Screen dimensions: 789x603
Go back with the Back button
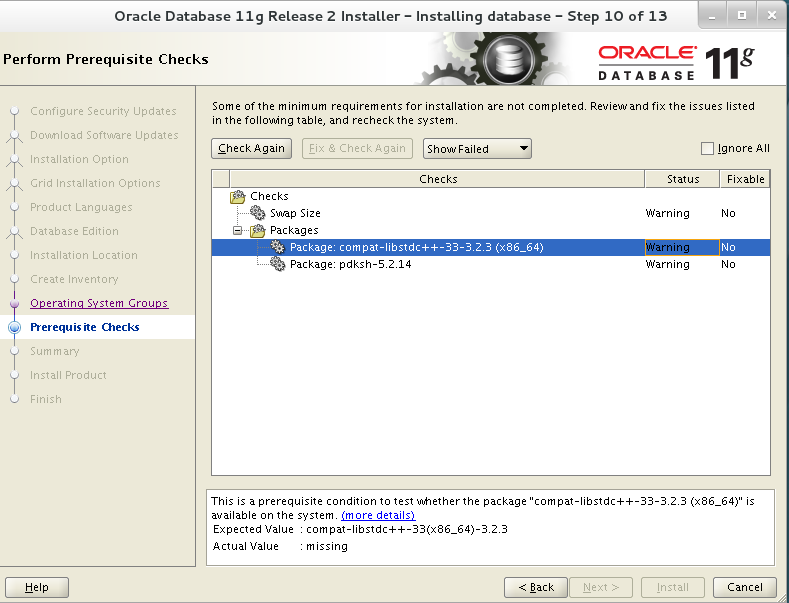click(x=536, y=587)
